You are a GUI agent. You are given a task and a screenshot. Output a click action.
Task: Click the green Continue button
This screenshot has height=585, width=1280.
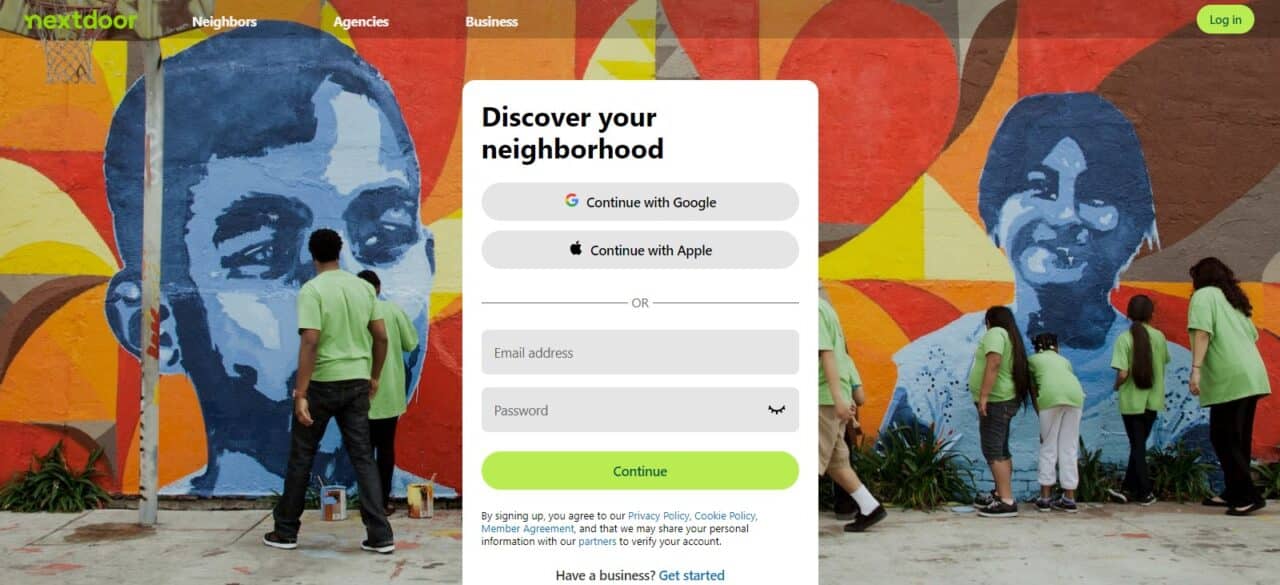[x=640, y=471]
